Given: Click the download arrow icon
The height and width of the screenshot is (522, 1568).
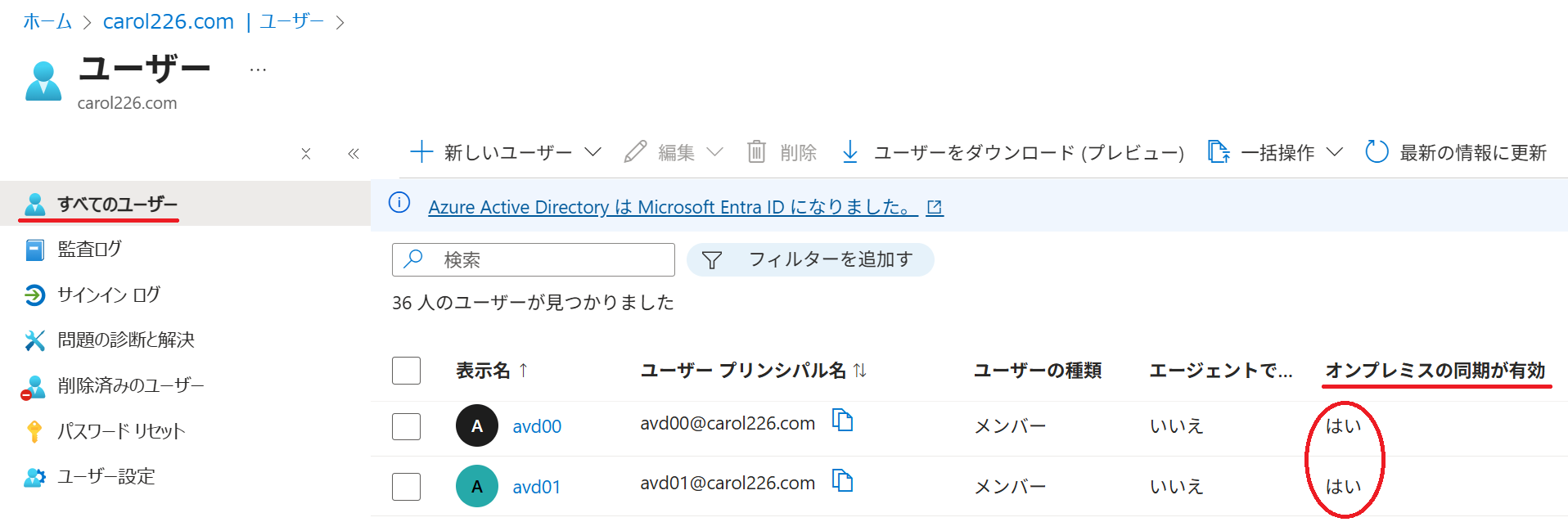Looking at the screenshot, I should pos(850,151).
